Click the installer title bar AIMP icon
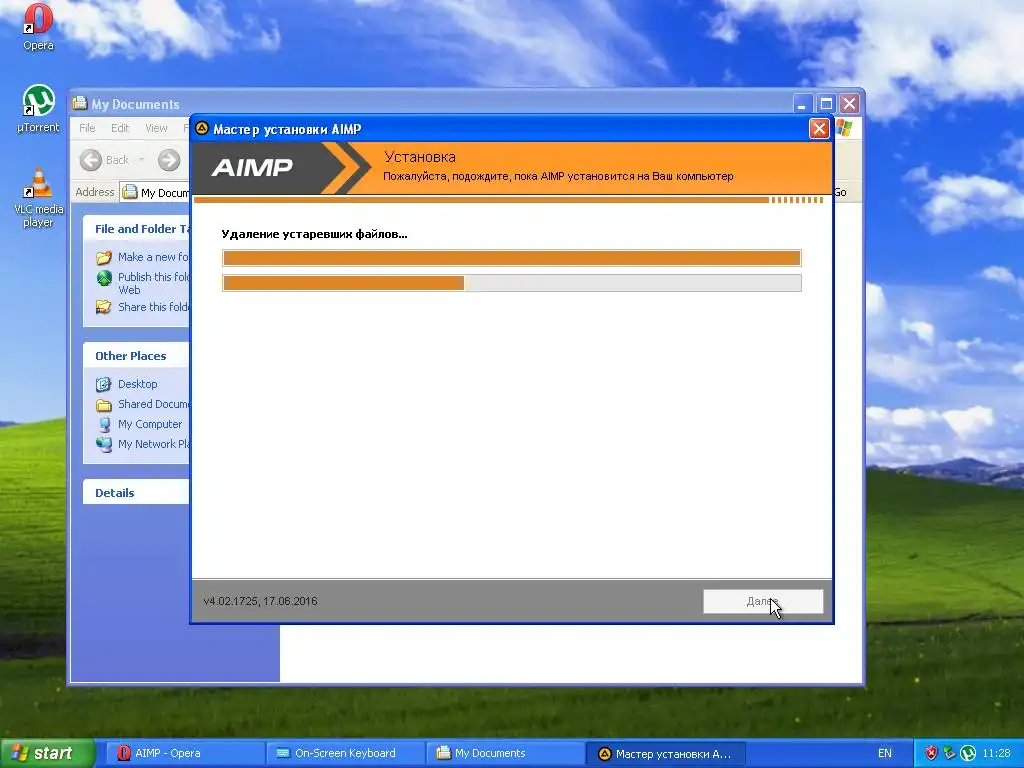The image size is (1024, 768). tap(202, 128)
